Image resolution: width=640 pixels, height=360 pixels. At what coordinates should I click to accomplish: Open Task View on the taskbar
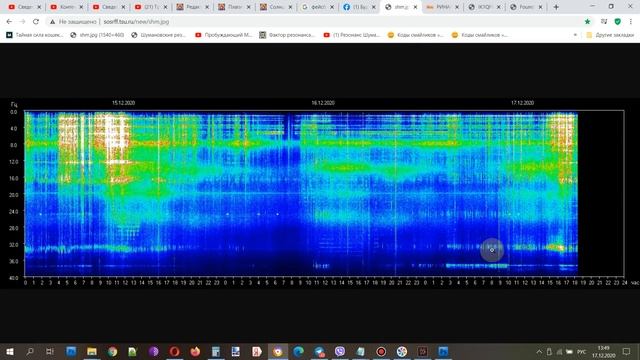point(50,351)
